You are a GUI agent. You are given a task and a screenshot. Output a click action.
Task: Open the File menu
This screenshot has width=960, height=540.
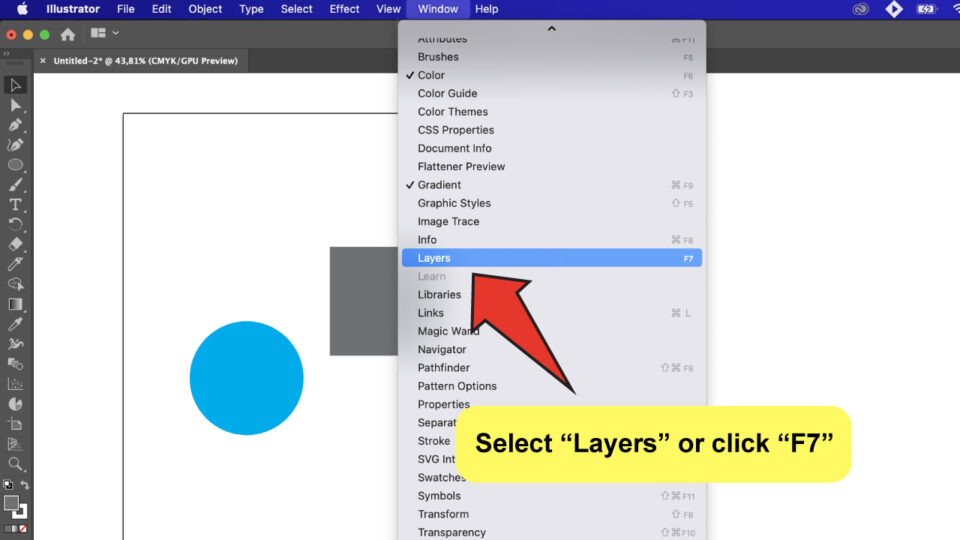[126, 9]
